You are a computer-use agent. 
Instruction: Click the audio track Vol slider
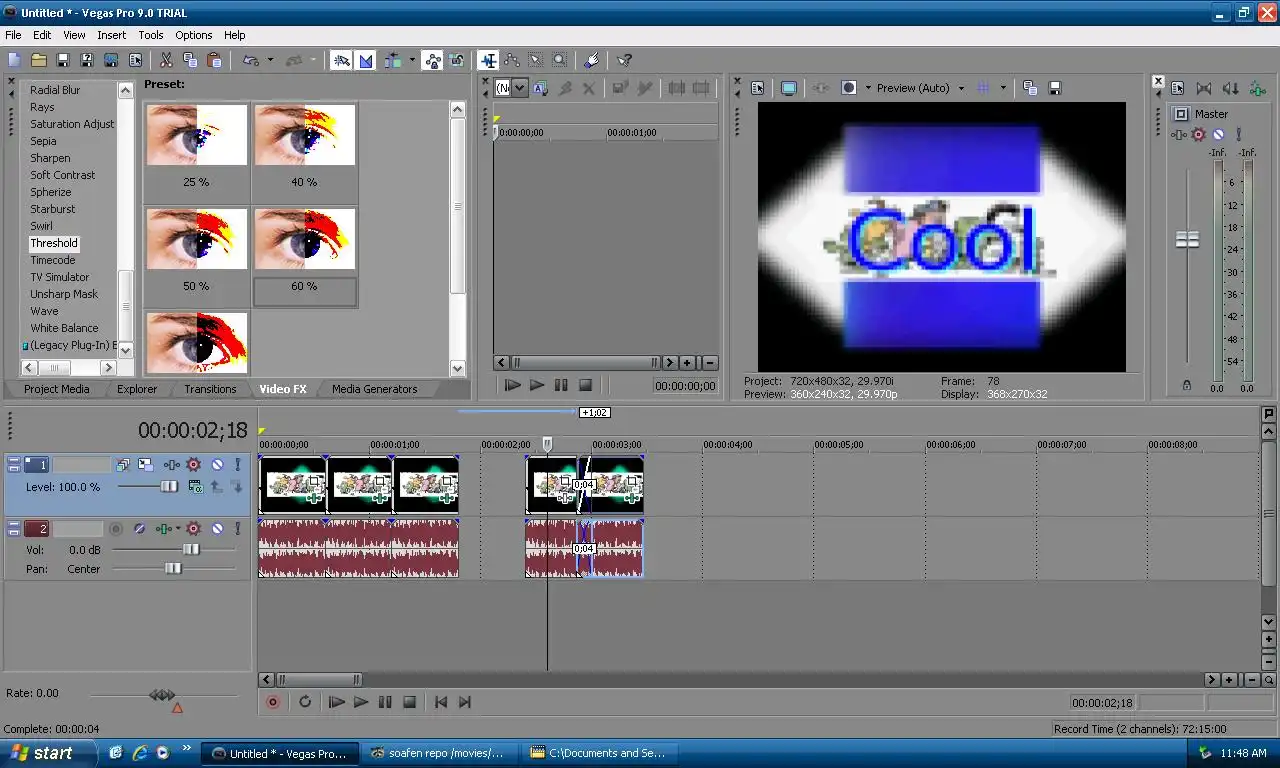191,549
